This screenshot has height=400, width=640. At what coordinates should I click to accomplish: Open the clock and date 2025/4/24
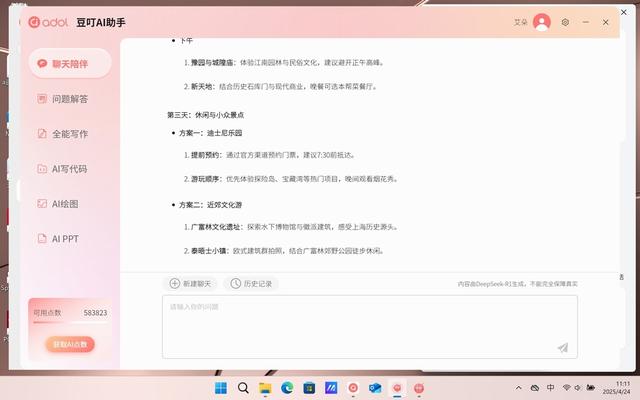click(x=617, y=388)
